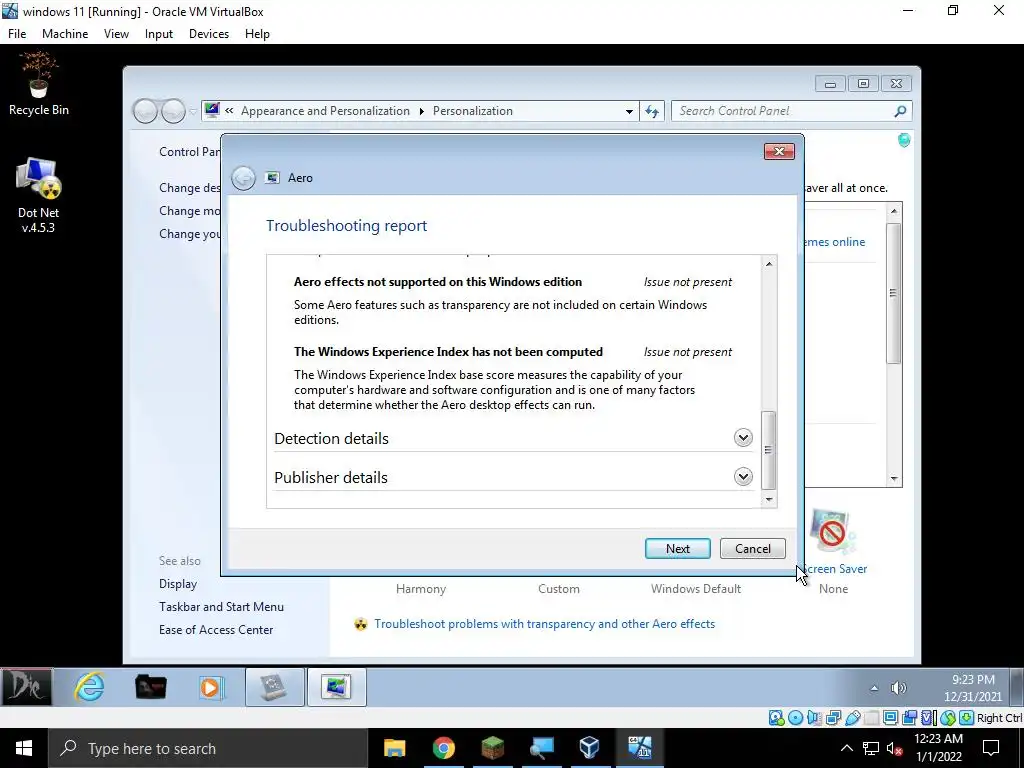Open the folder icon in guest taskbar
This screenshot has width=1024, height=768.
click(x=150, y=687)
